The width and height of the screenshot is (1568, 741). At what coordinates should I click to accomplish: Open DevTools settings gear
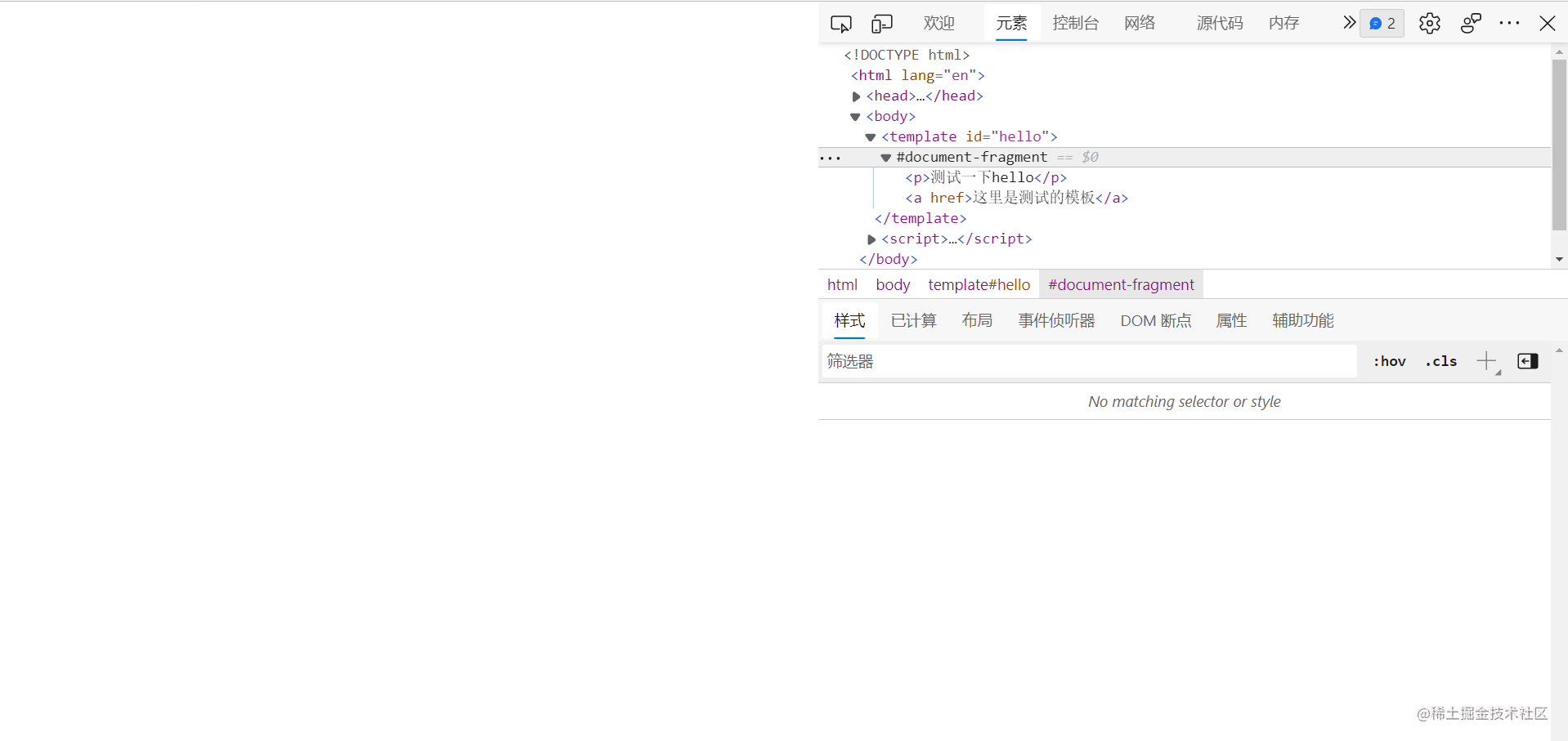click(1428, 23)
